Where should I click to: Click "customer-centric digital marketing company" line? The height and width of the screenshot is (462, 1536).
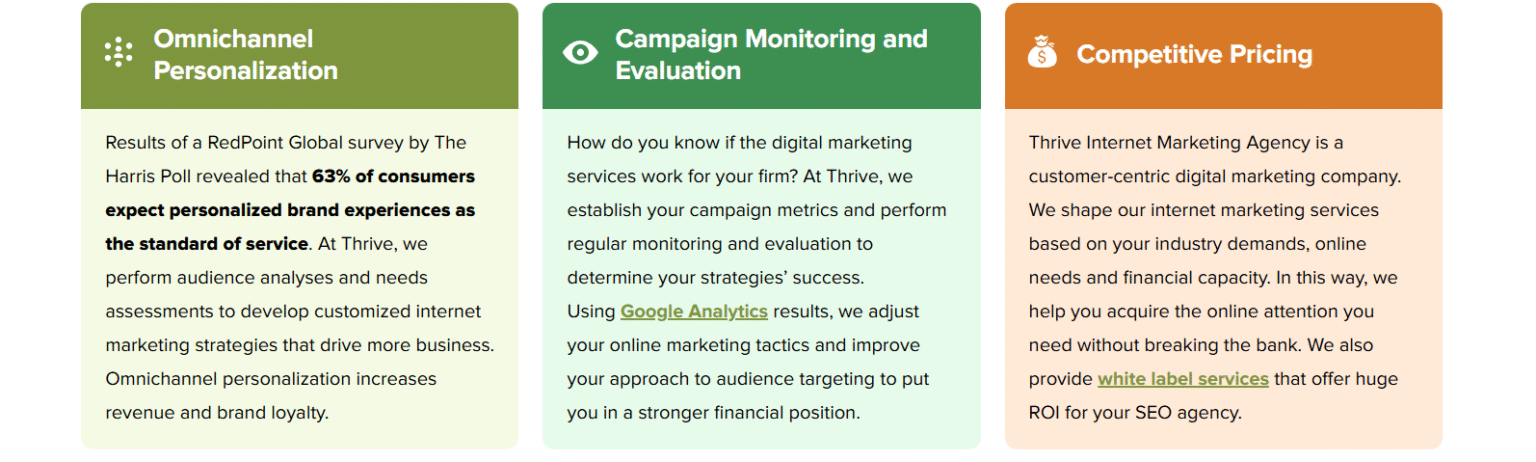click(1215, 177)
